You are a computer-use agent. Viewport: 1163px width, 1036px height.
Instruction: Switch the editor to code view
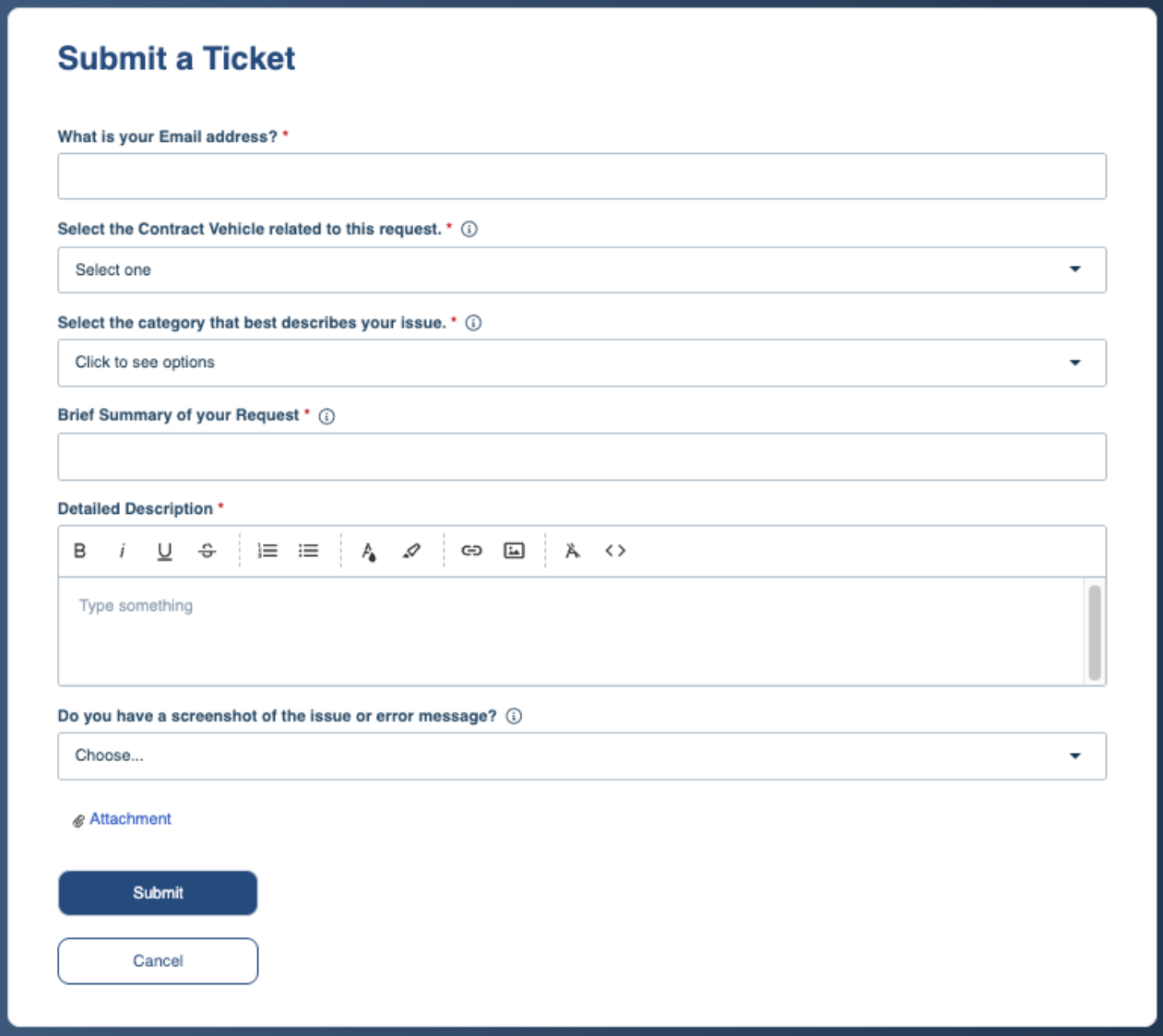616,550
